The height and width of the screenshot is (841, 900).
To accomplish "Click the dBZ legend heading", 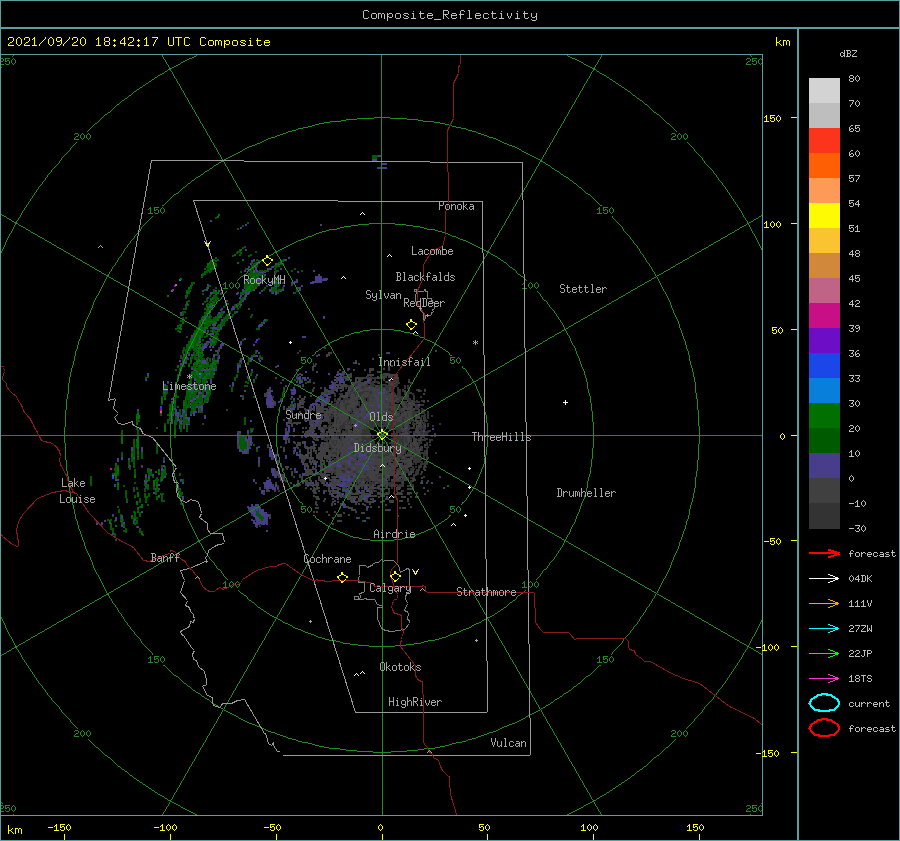I will click(x=848, y=53).
